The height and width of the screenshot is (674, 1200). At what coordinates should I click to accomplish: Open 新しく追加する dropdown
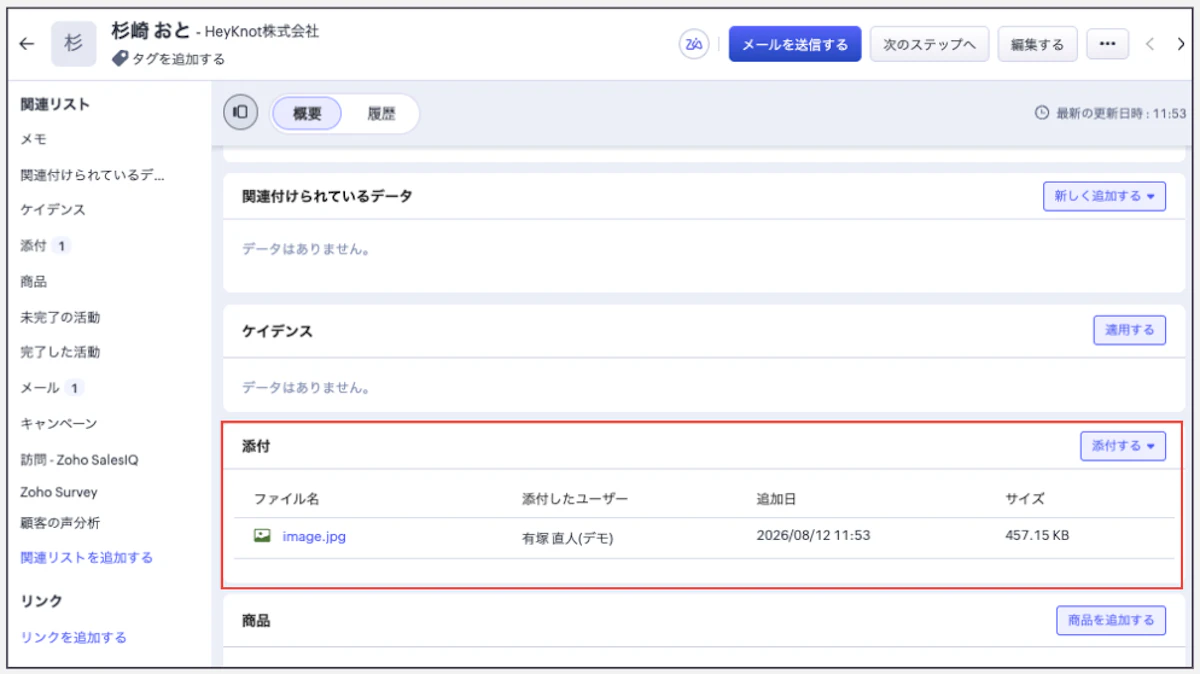tap(1104, 196)
